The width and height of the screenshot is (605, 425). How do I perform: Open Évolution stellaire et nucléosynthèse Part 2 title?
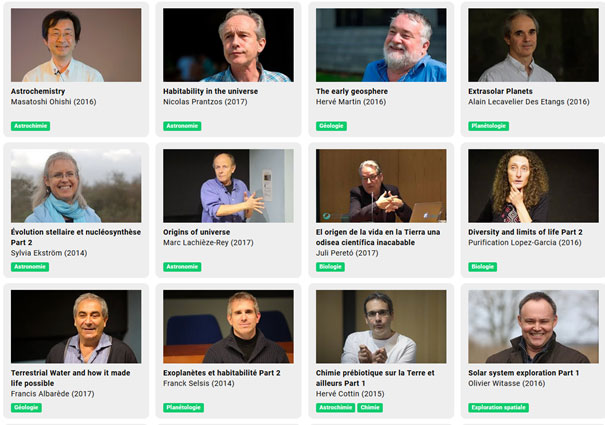point(76,237)
